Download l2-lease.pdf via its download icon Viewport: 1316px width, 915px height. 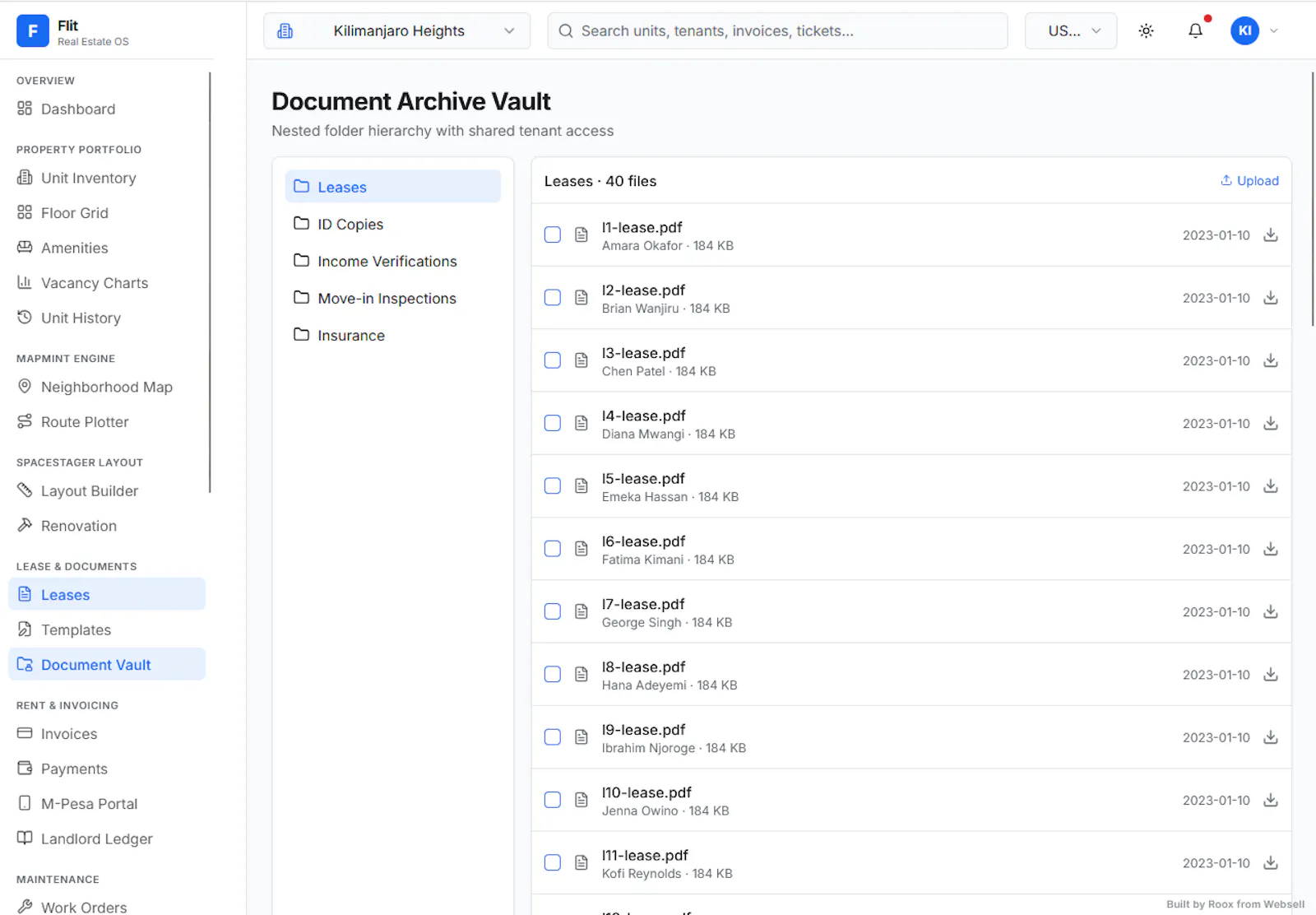(x=1271, y=298)
